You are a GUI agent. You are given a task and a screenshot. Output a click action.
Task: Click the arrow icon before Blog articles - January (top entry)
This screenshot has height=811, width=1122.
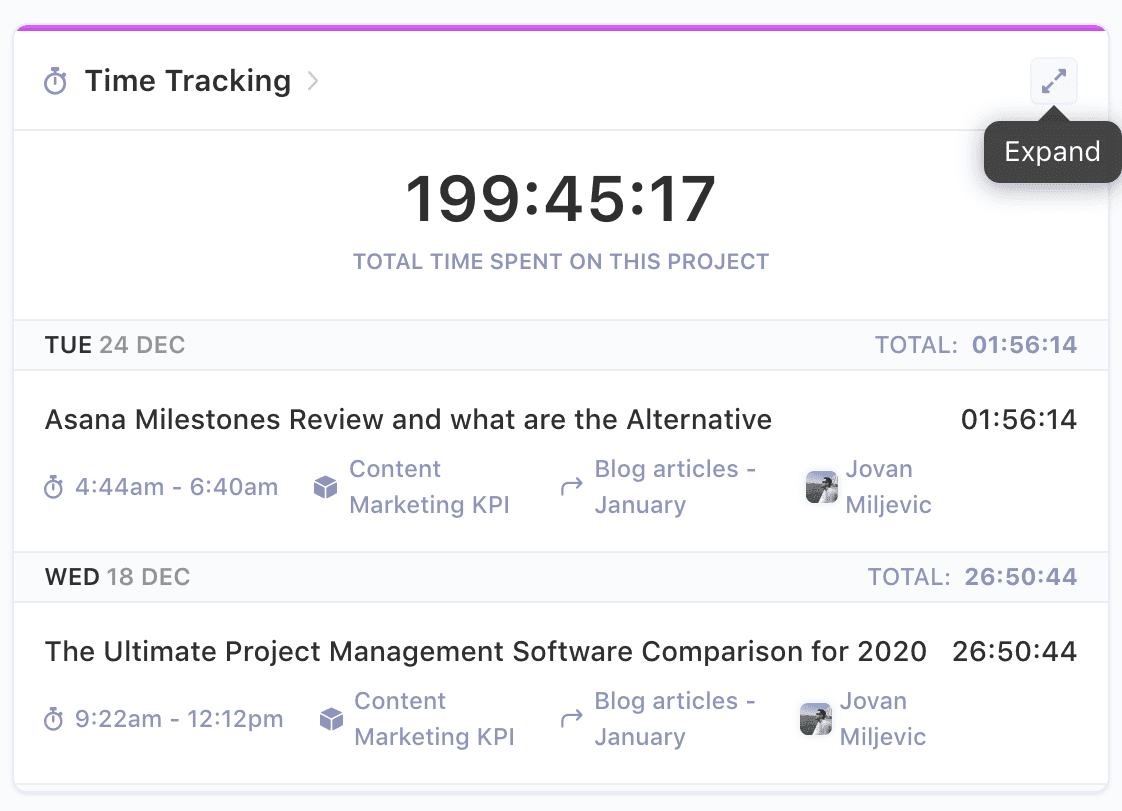point(571,487)
